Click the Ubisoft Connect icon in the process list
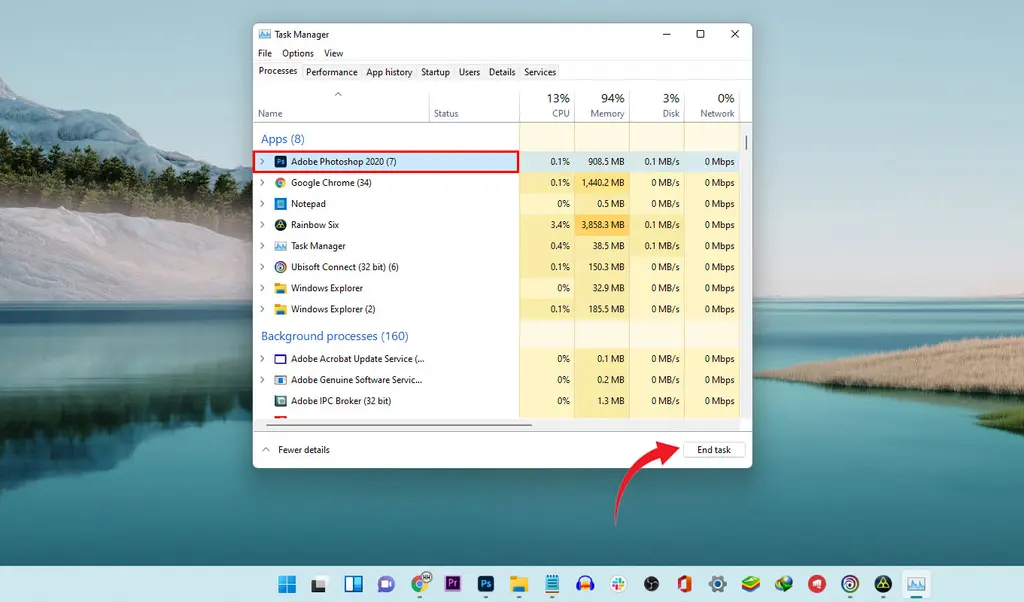 (280, 267)
